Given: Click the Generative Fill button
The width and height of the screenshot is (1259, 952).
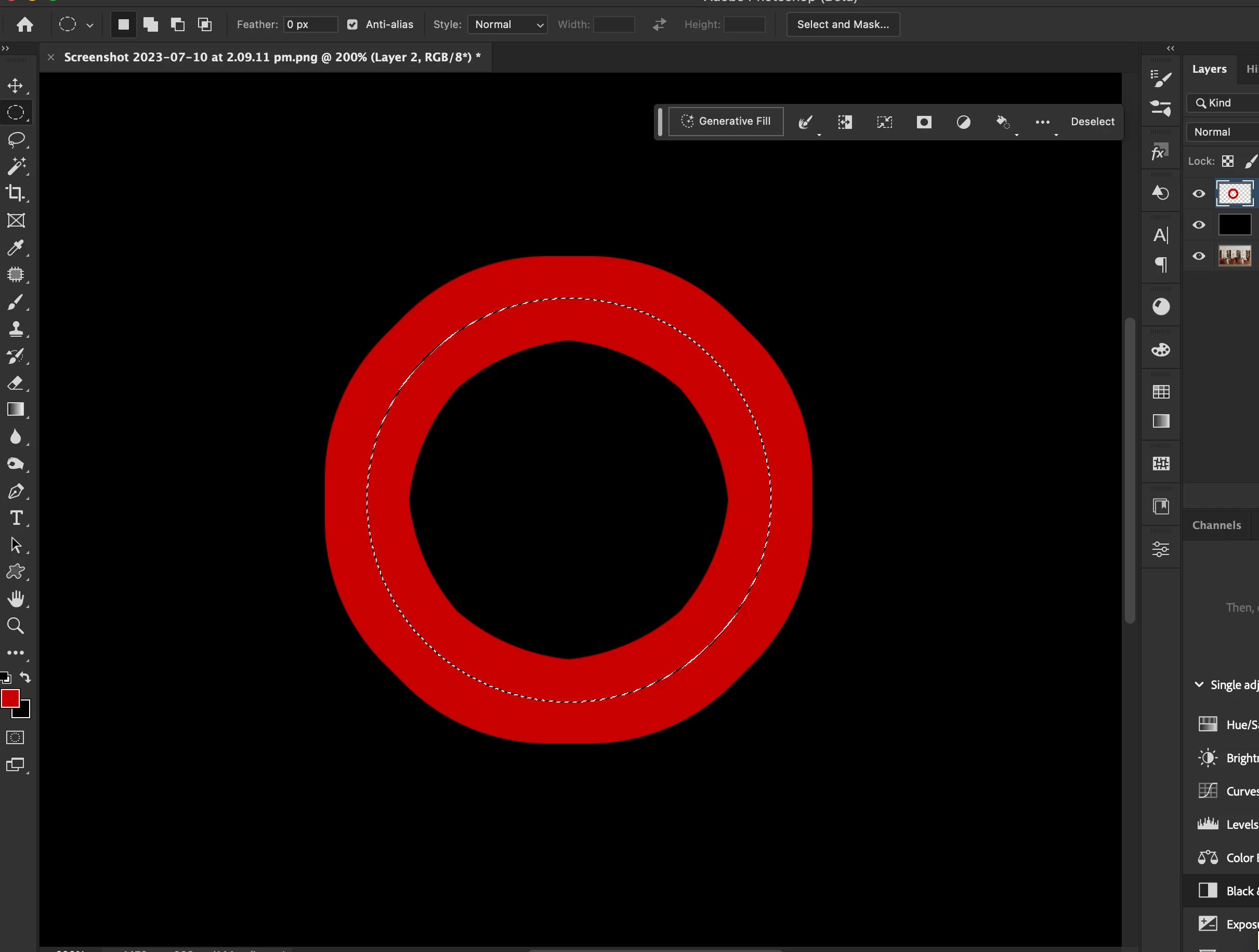Looking at the screenshot, I should coord(726,121).
